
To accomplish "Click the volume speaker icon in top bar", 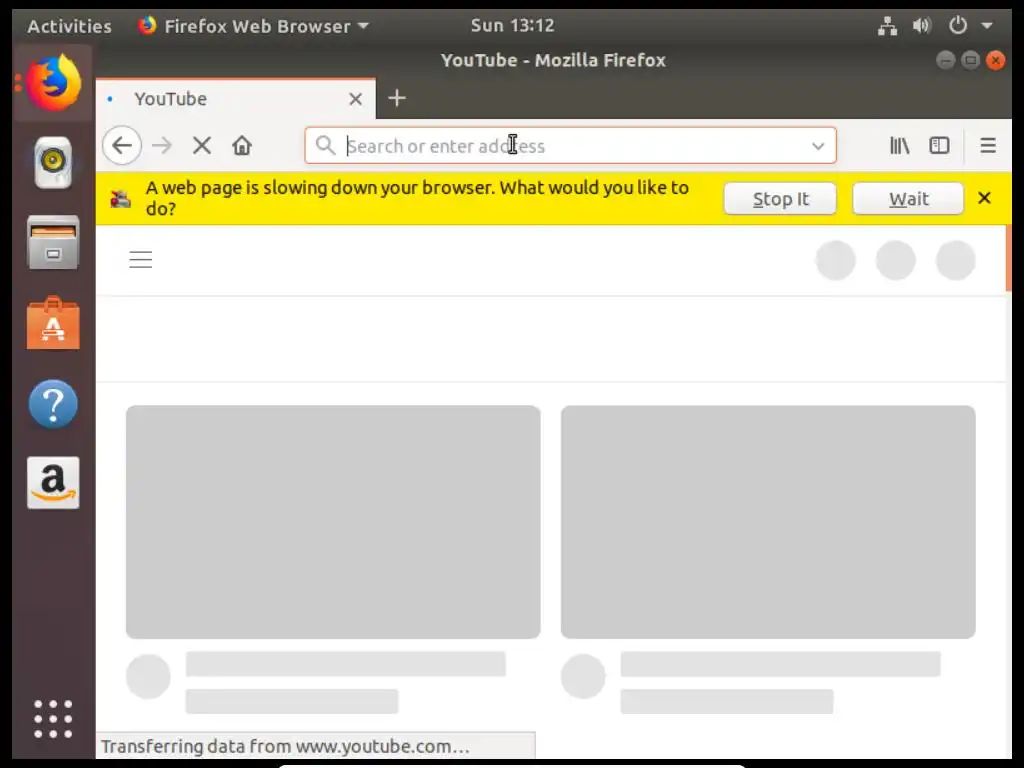I will (x=921, y=26).
